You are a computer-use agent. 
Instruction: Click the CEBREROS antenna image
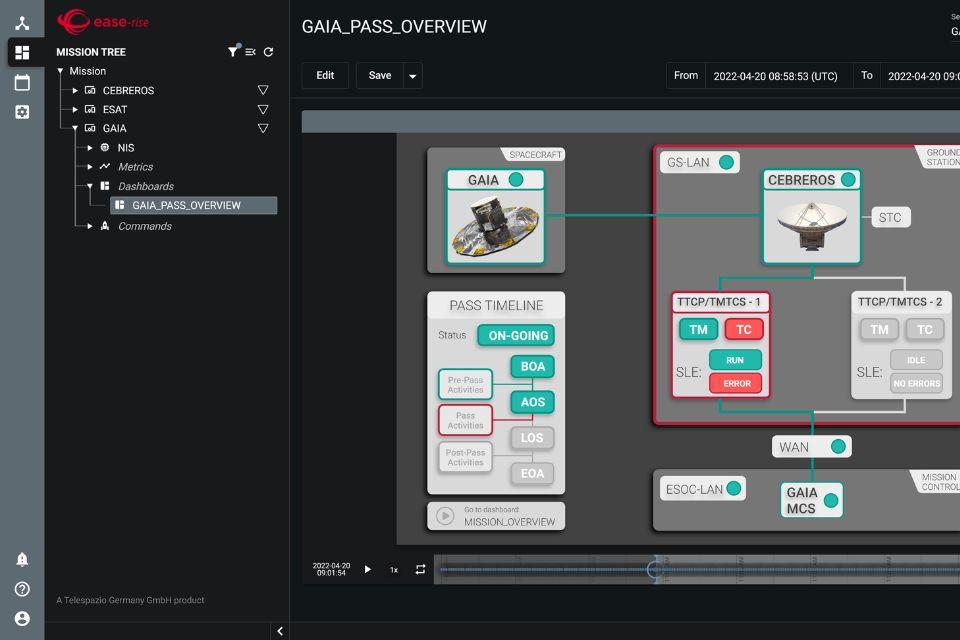[812, 225]
